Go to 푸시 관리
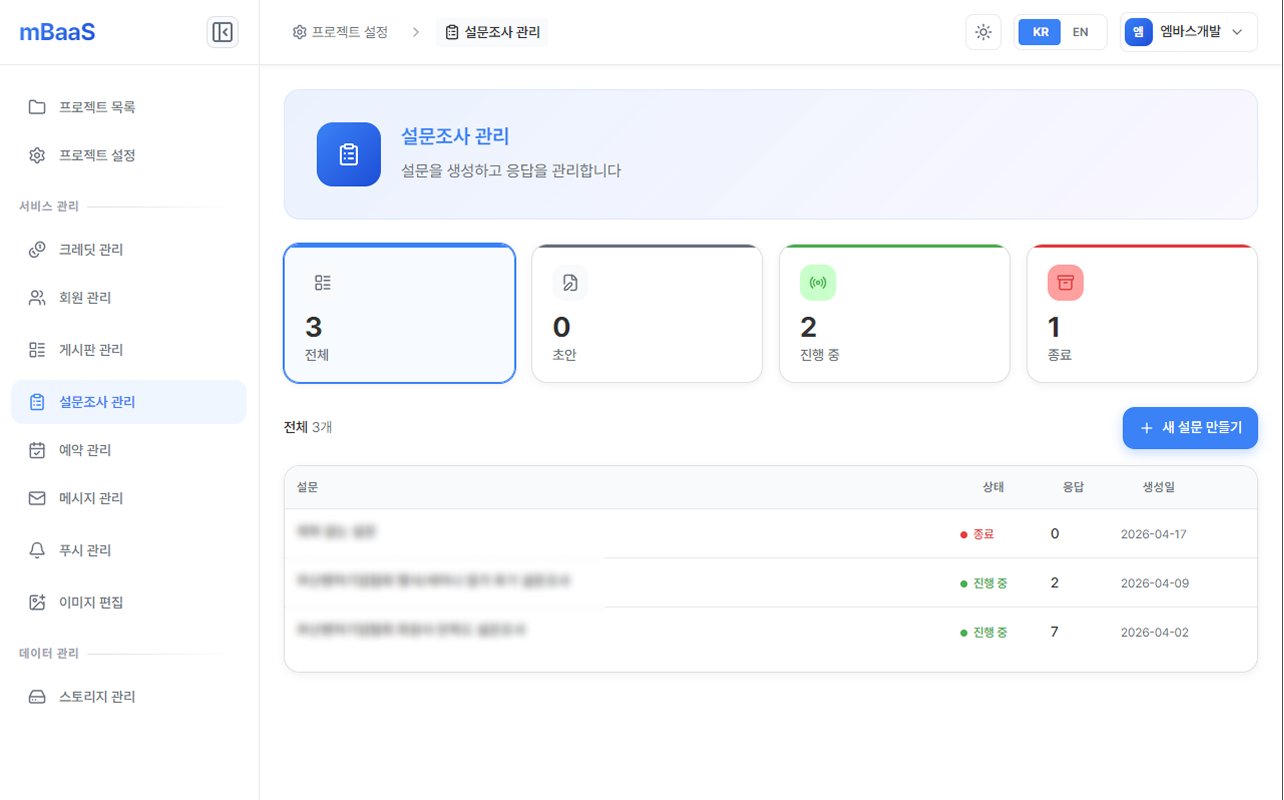 point(129,550)
